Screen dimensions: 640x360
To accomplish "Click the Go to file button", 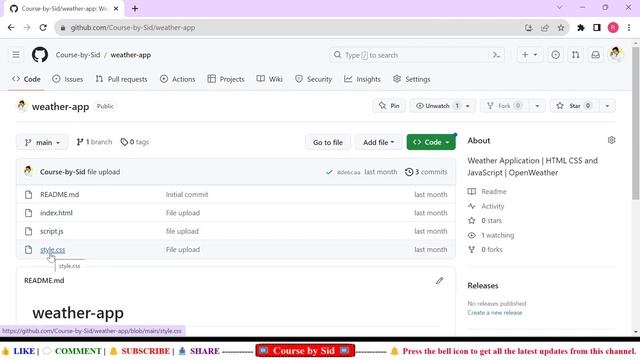I will coord(328,142).
